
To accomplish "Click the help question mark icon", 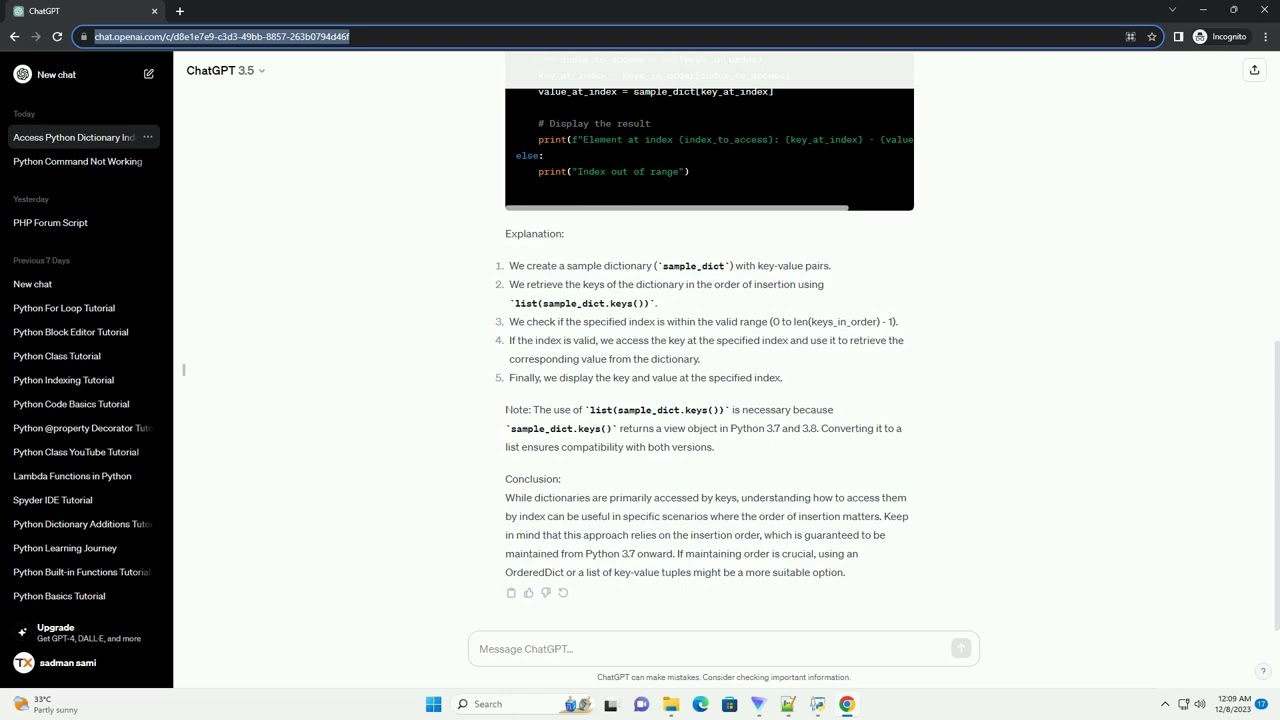I will click(x=1263, y=671).
